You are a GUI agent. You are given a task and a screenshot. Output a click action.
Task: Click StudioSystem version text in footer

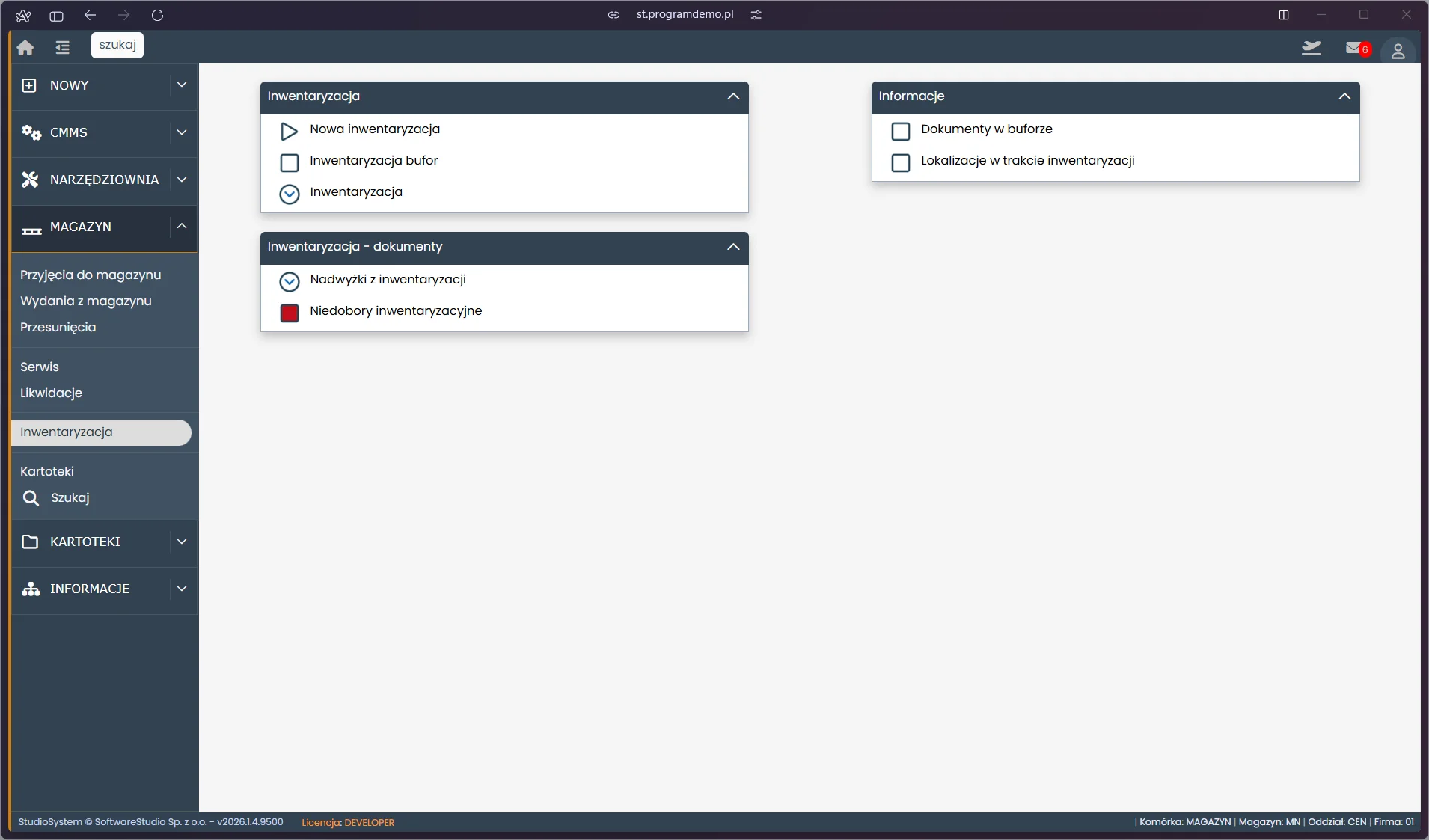pos(150,821)
